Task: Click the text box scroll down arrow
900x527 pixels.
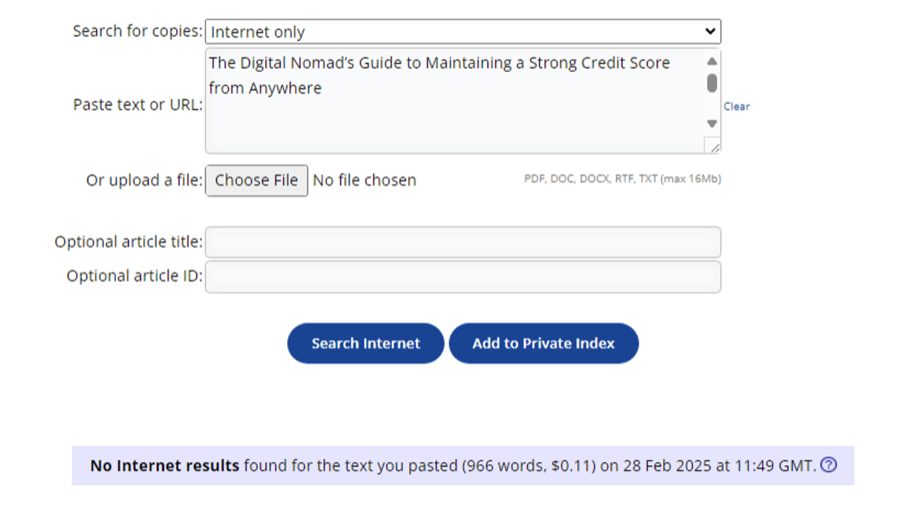Action: pos(712,123)
